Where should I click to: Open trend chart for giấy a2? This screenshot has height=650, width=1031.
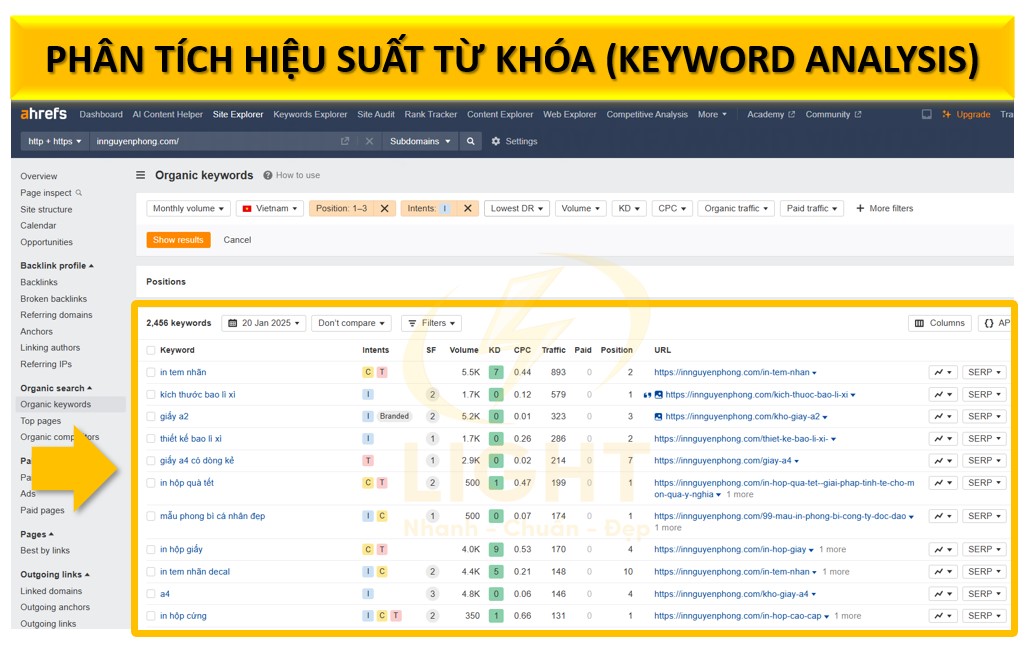tap(943, 416)
